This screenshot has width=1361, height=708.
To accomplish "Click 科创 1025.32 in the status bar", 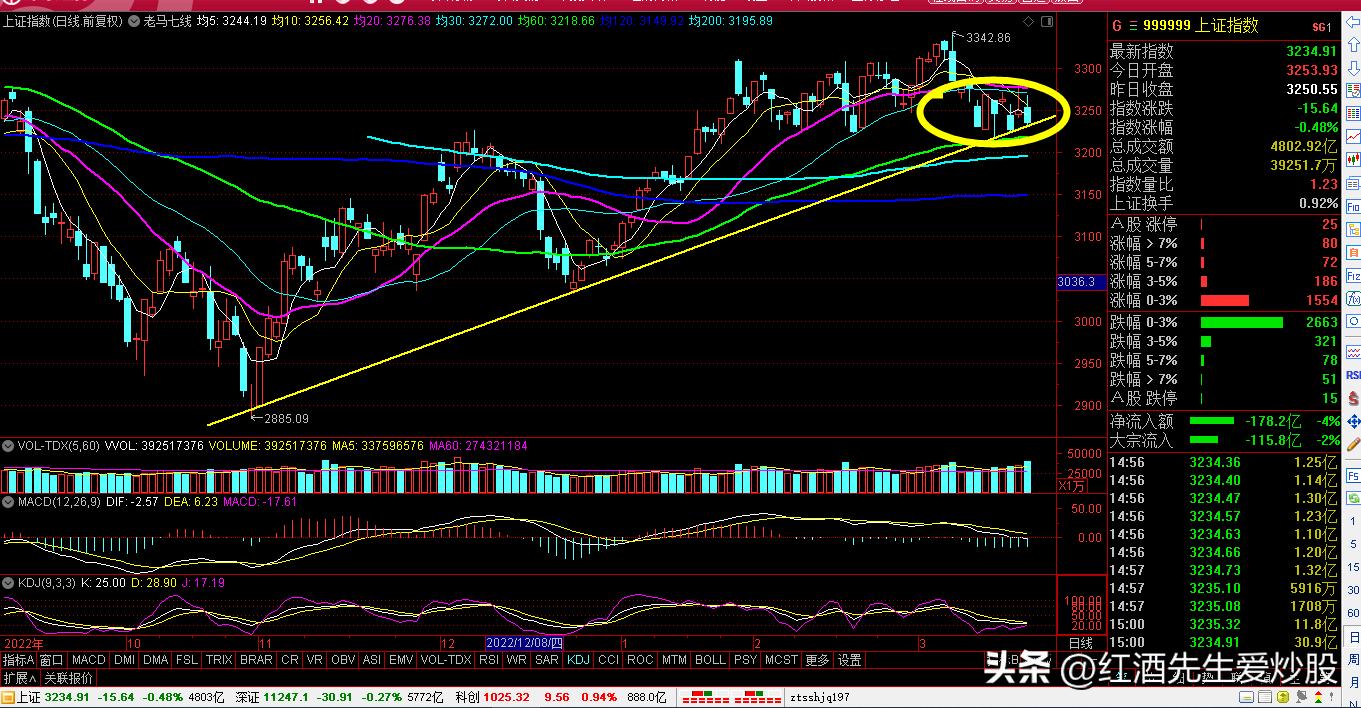I will [492, 697].
